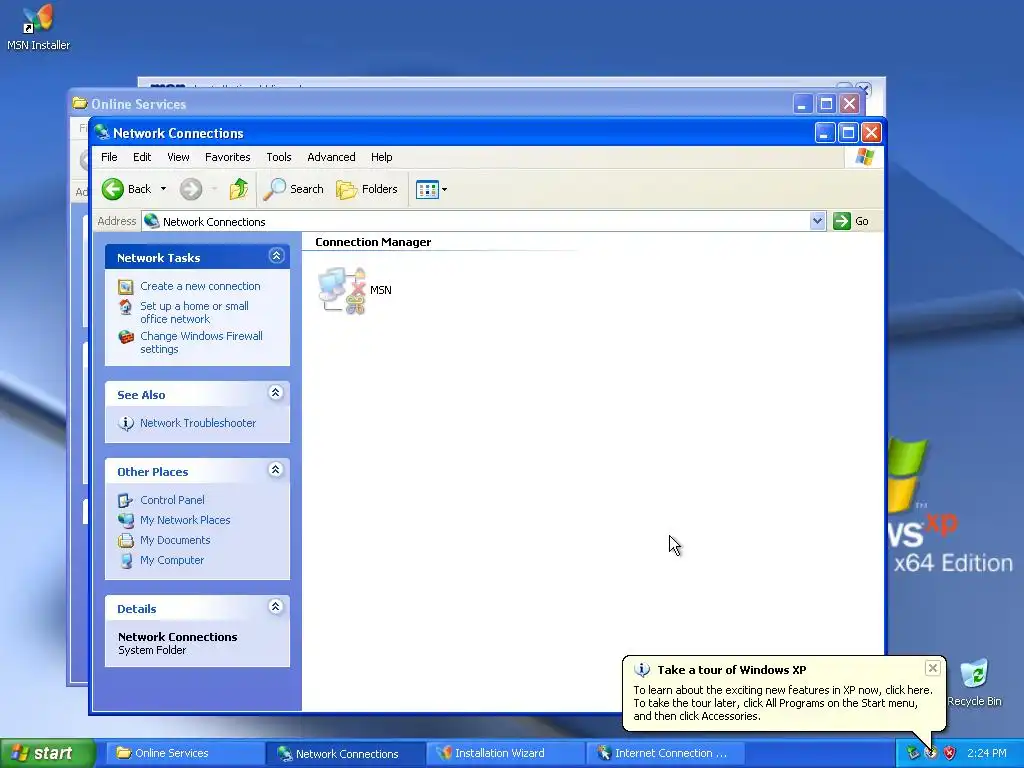Click the Create a new connection icon

(x=125, y=287)
